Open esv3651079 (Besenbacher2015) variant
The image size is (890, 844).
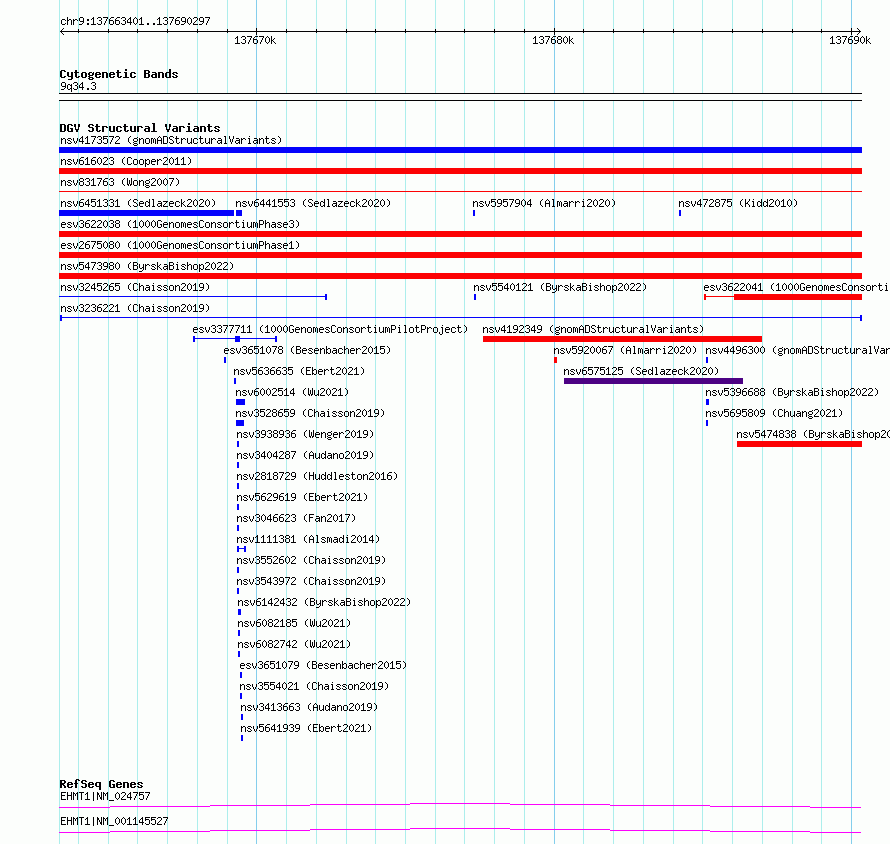[x=323, y=665]
